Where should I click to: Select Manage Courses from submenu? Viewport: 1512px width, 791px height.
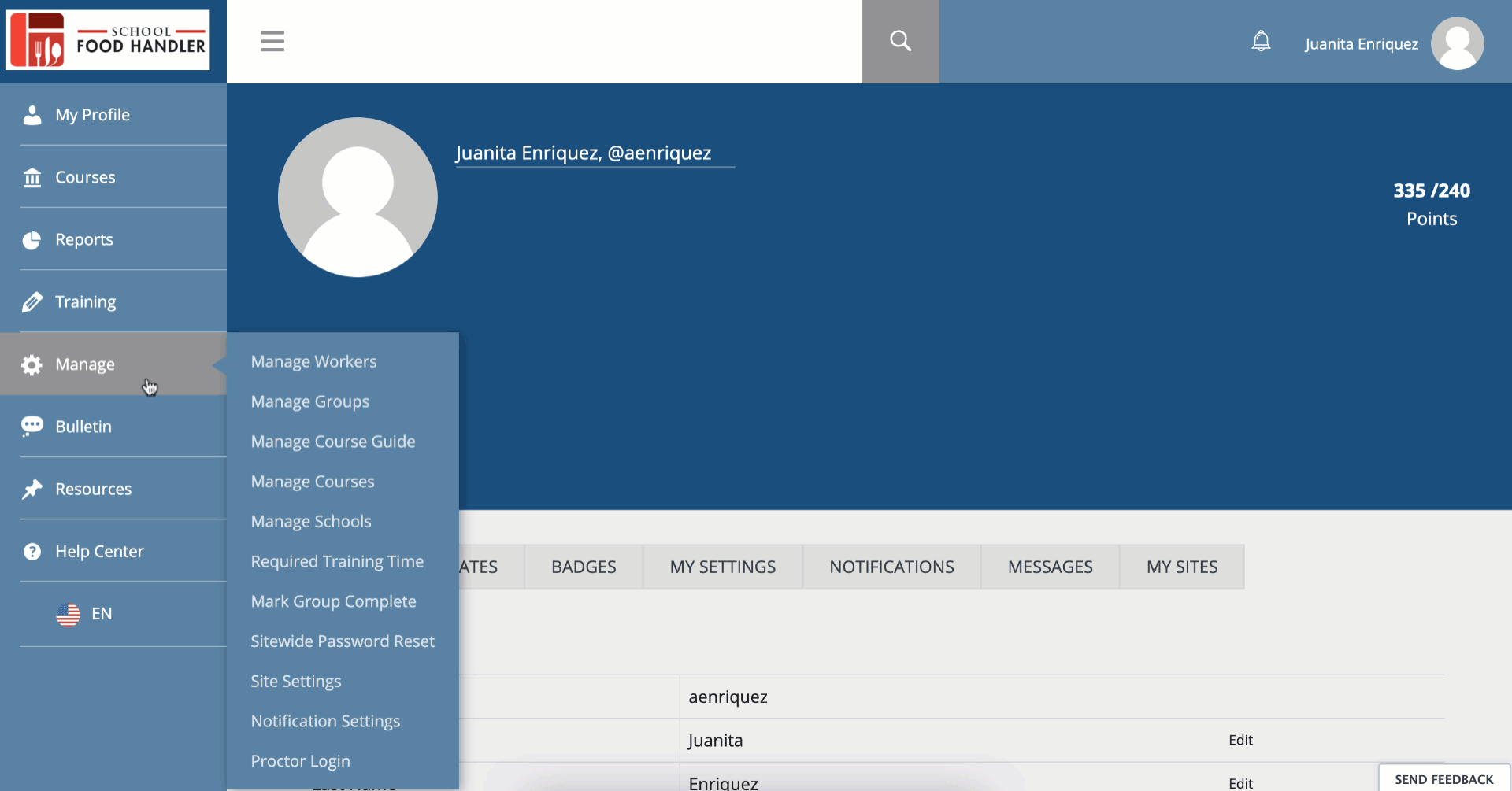[313, 482]
